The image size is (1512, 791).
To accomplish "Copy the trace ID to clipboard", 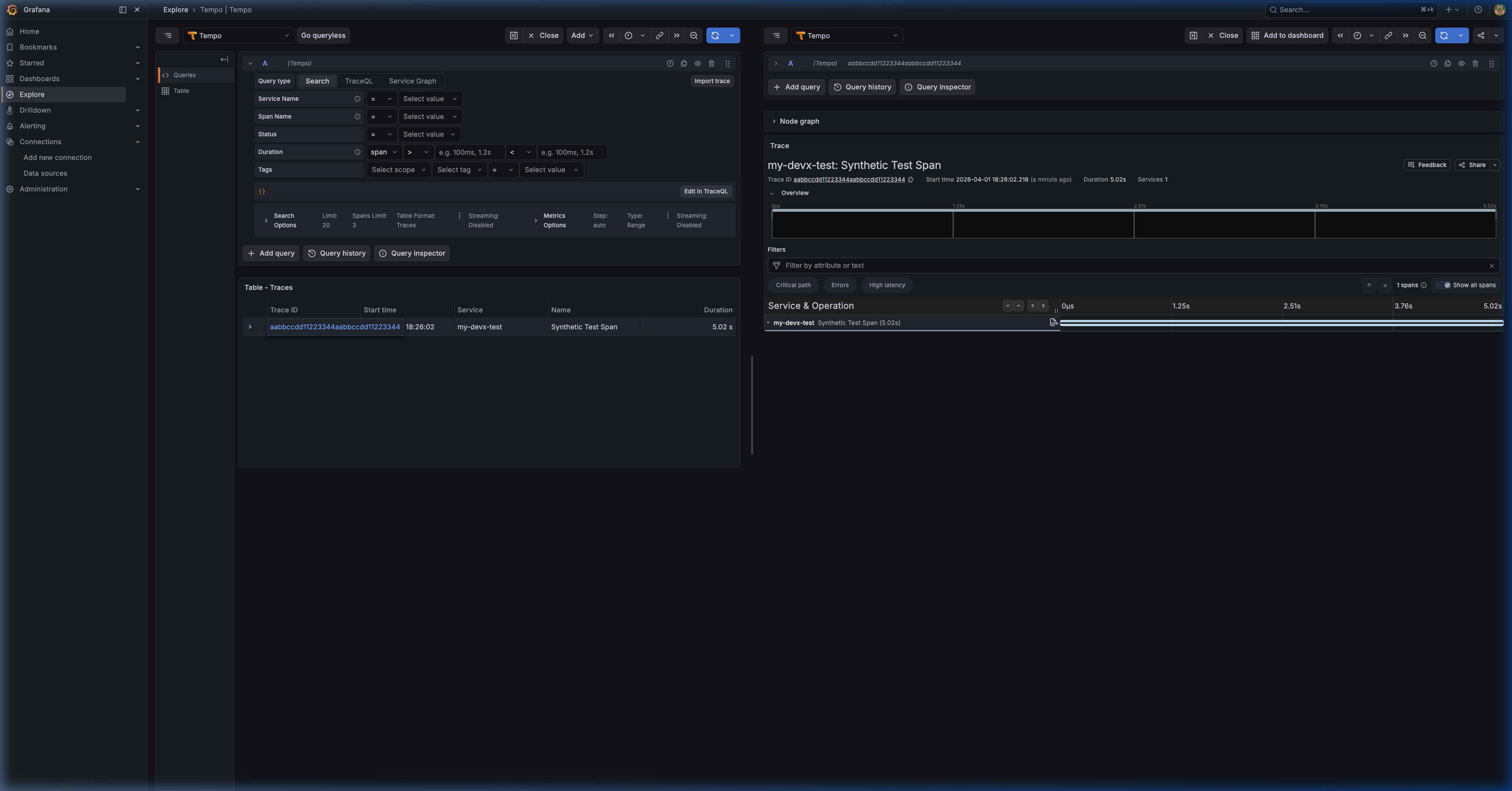I will click(910, 180).
